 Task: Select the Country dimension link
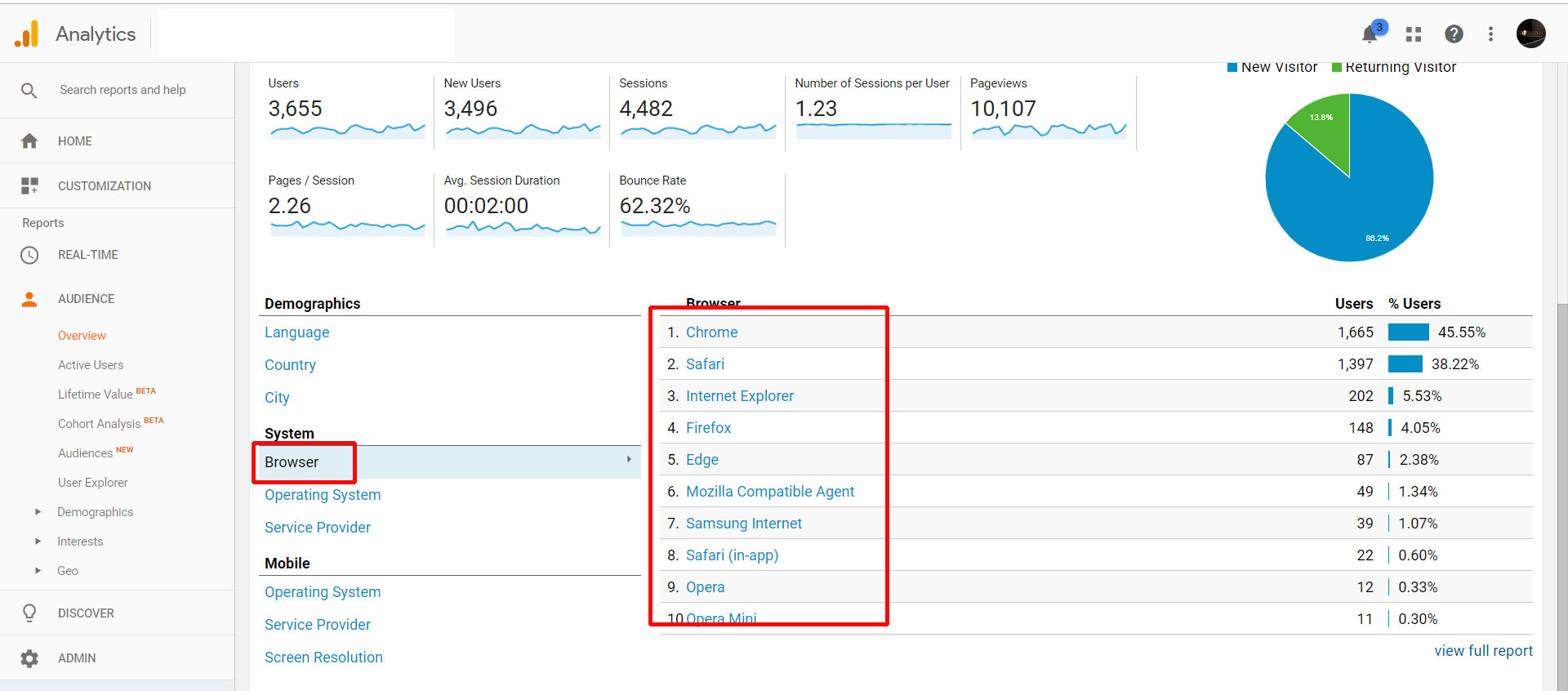coord(290,365)
